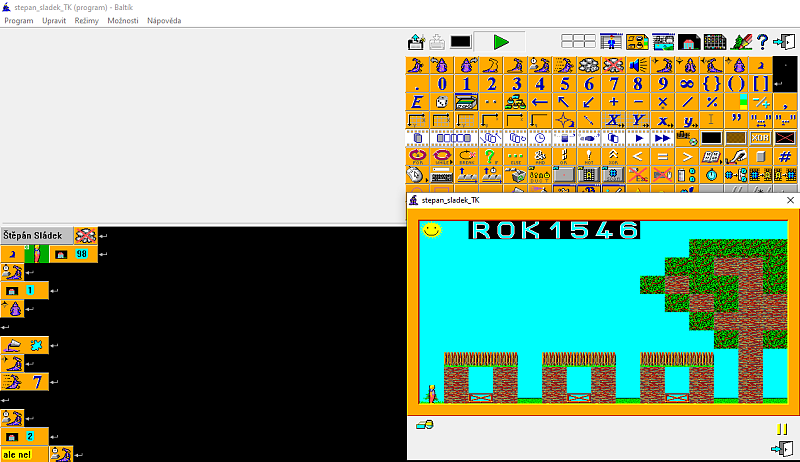Open the Možnosti menu
The width and height of the screenshot is (800, 462).
coord(122,20)
